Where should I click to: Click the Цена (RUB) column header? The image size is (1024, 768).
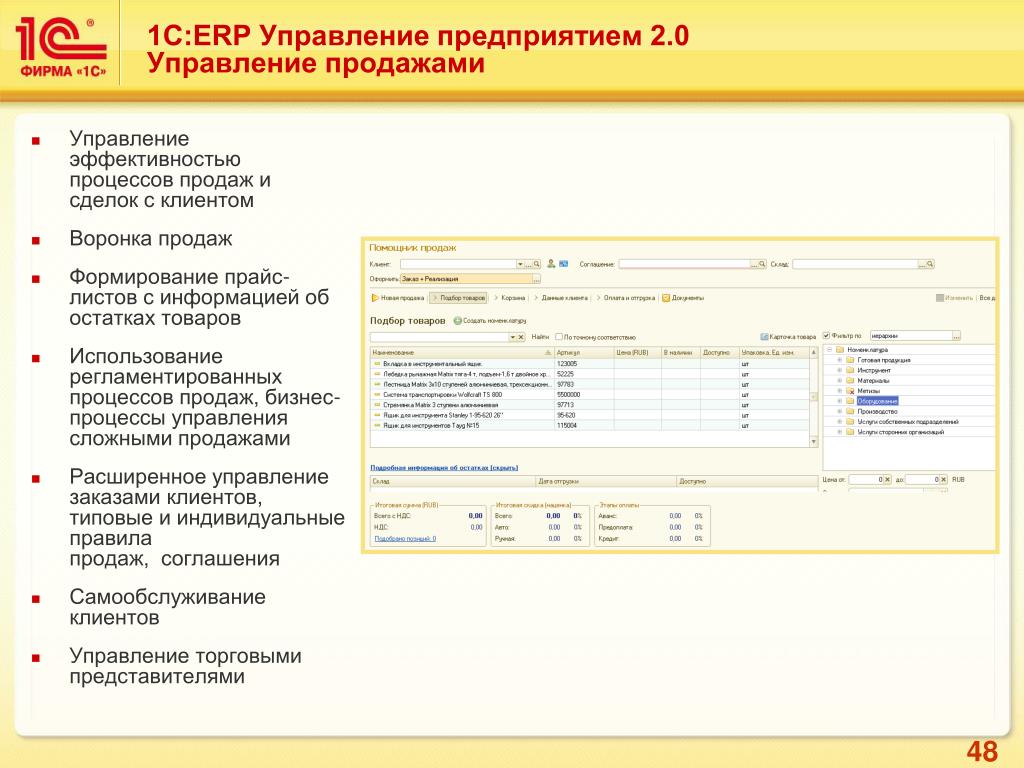(x=637, y=353)
